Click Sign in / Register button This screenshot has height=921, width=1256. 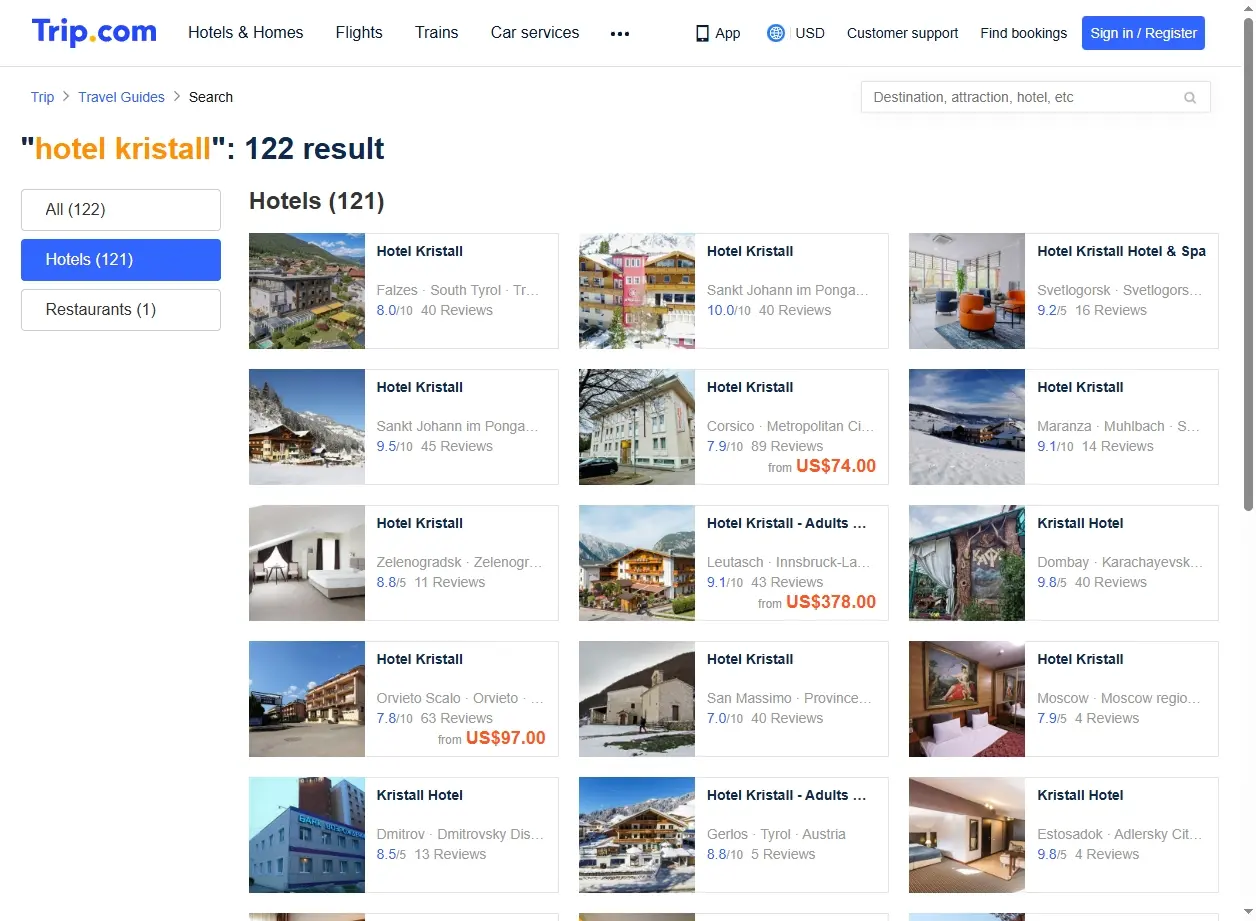pos(1143,33)
